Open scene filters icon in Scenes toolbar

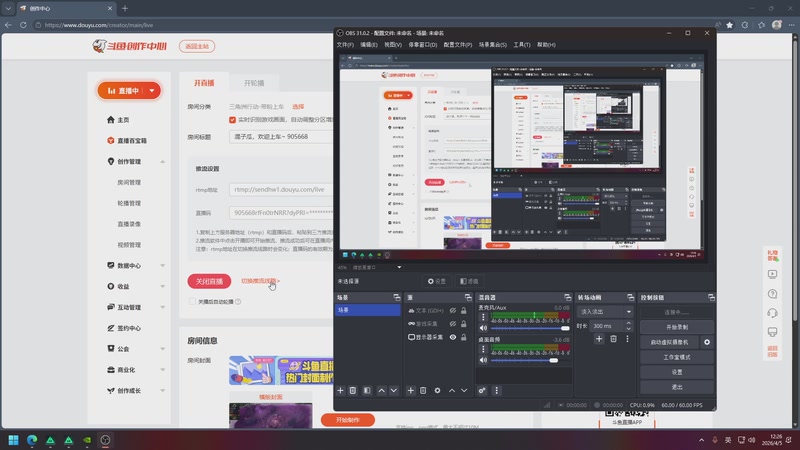(367, 391)
